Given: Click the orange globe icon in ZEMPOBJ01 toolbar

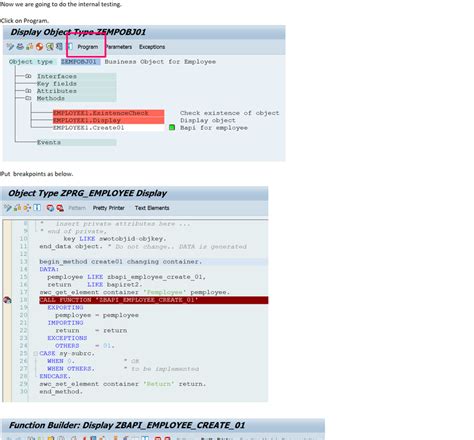Looking at the screenshot, I should (40, 47).
